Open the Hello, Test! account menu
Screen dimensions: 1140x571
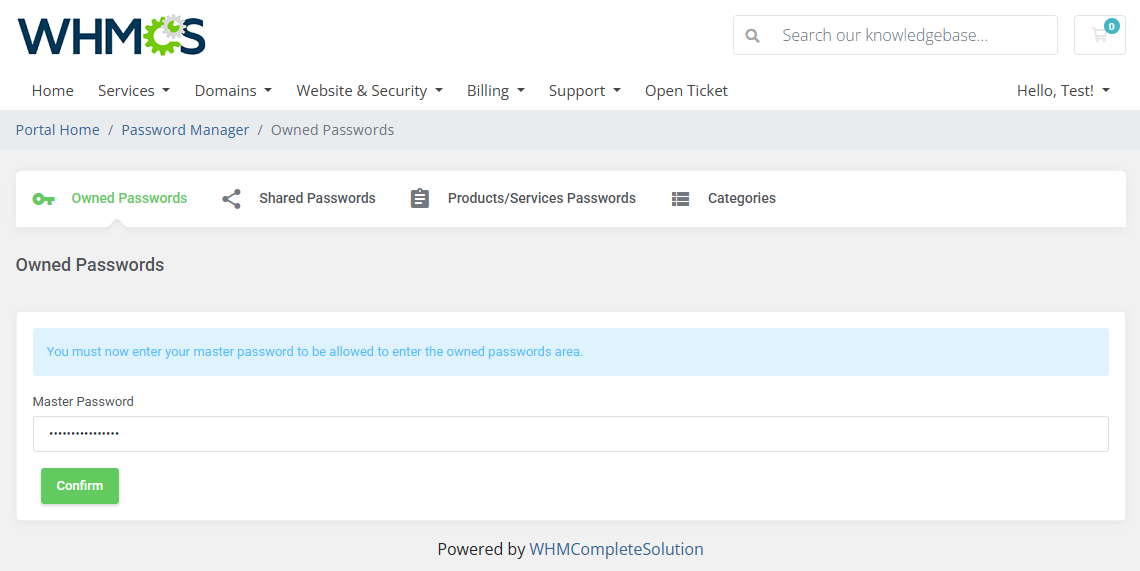[x=1062, y=91]
